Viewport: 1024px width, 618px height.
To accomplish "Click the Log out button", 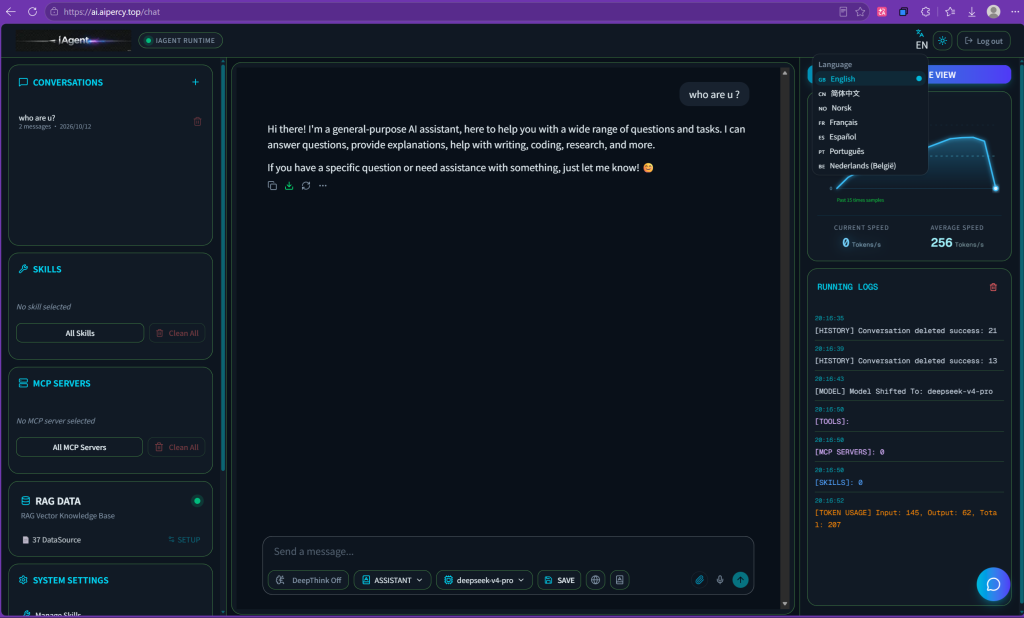I will coord(984,41).
